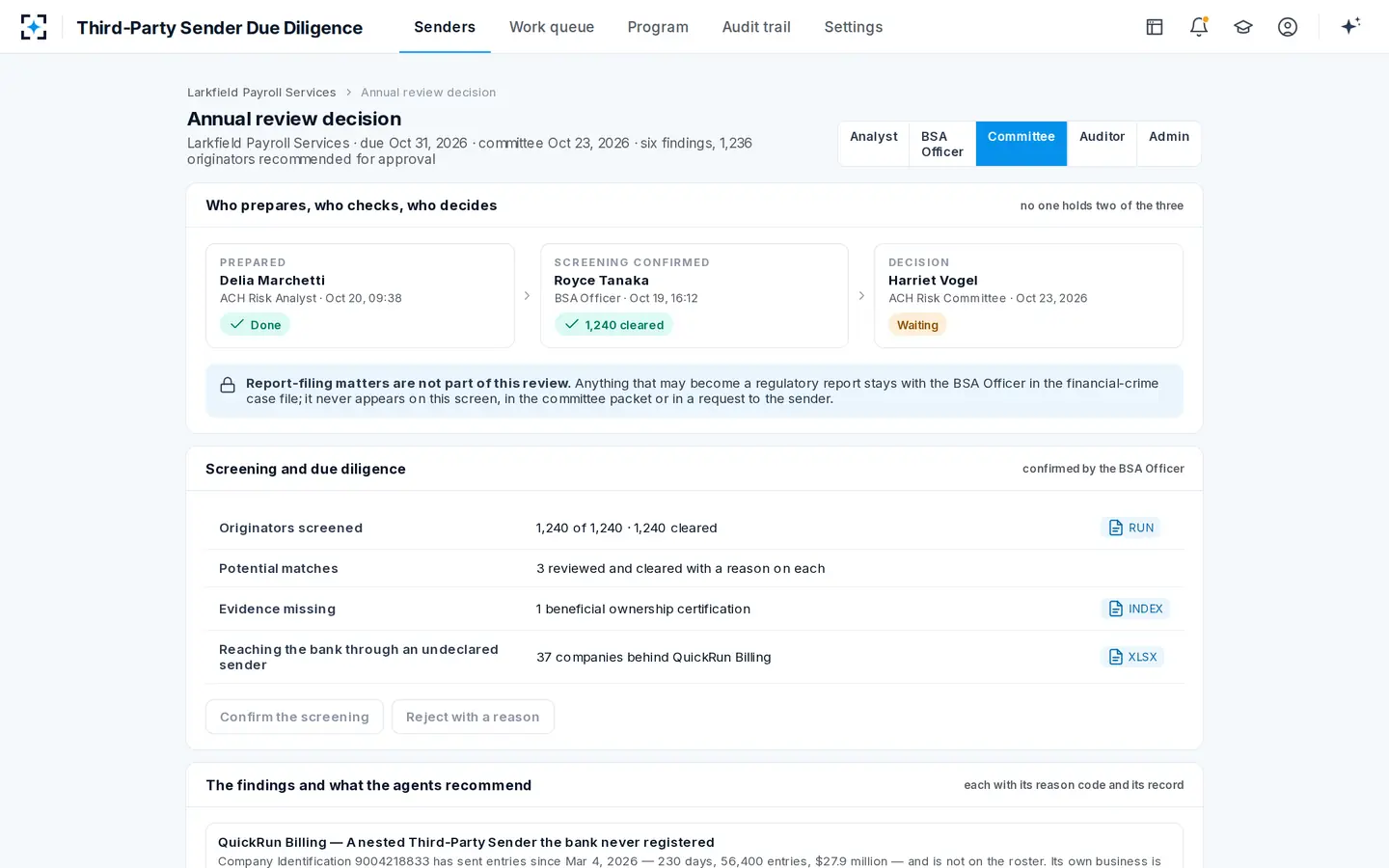Open the QuickRun Billing nested sender finding
Screen dimensions: 1389x868
(x=694, y=846)
